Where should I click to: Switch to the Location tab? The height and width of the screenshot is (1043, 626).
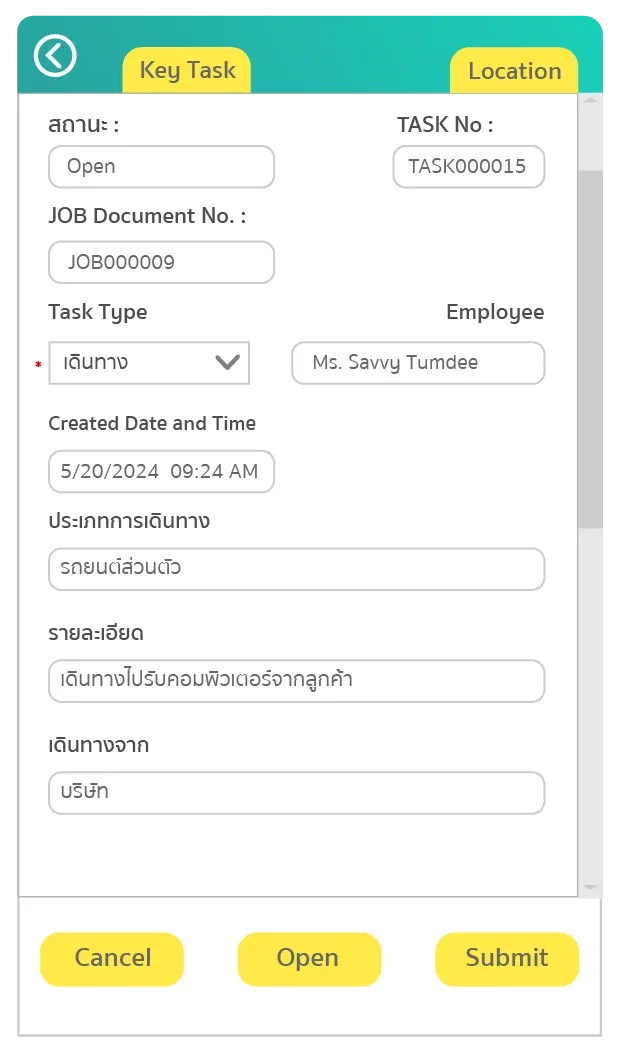513,70
